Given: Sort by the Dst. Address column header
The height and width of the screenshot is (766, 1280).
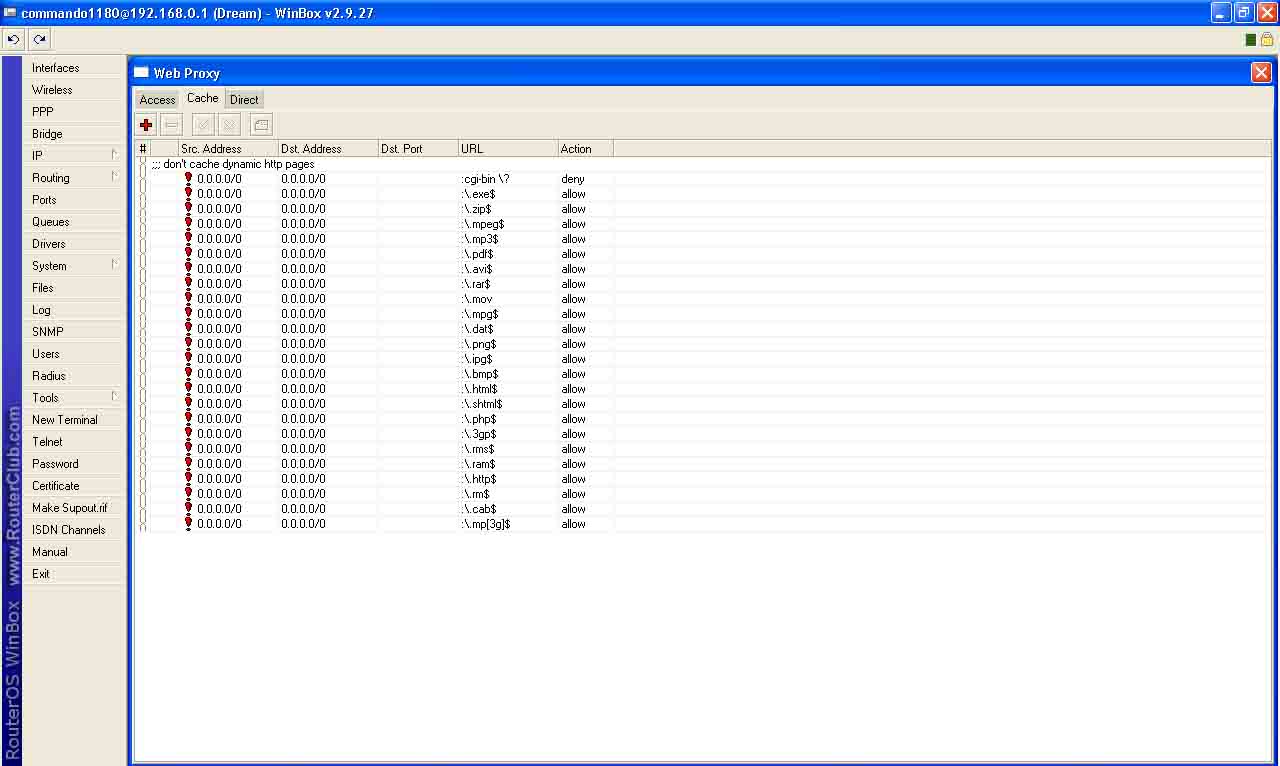Looking at the screenshot, I should click(x=328, y=149).
